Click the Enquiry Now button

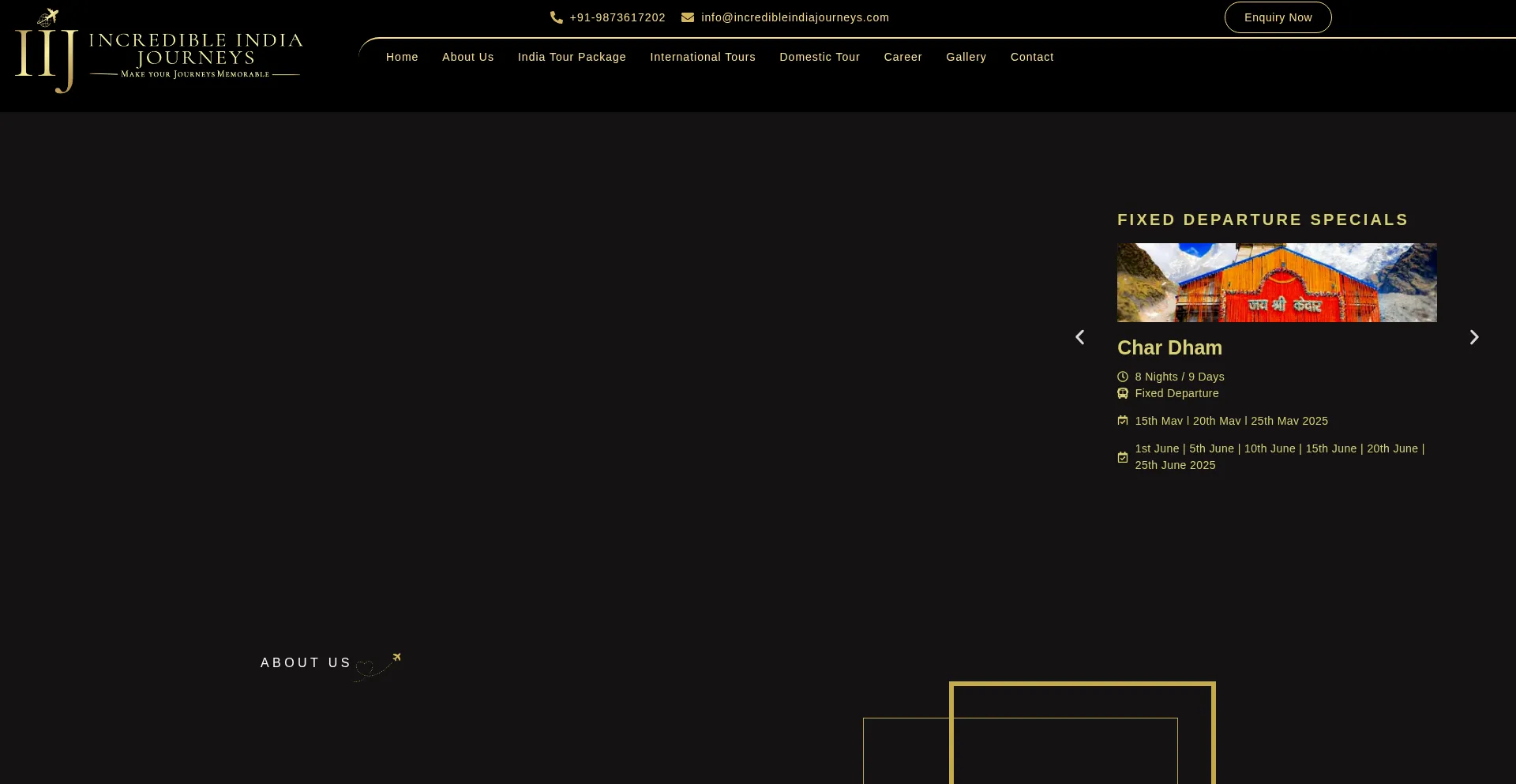pos(1278,17)
